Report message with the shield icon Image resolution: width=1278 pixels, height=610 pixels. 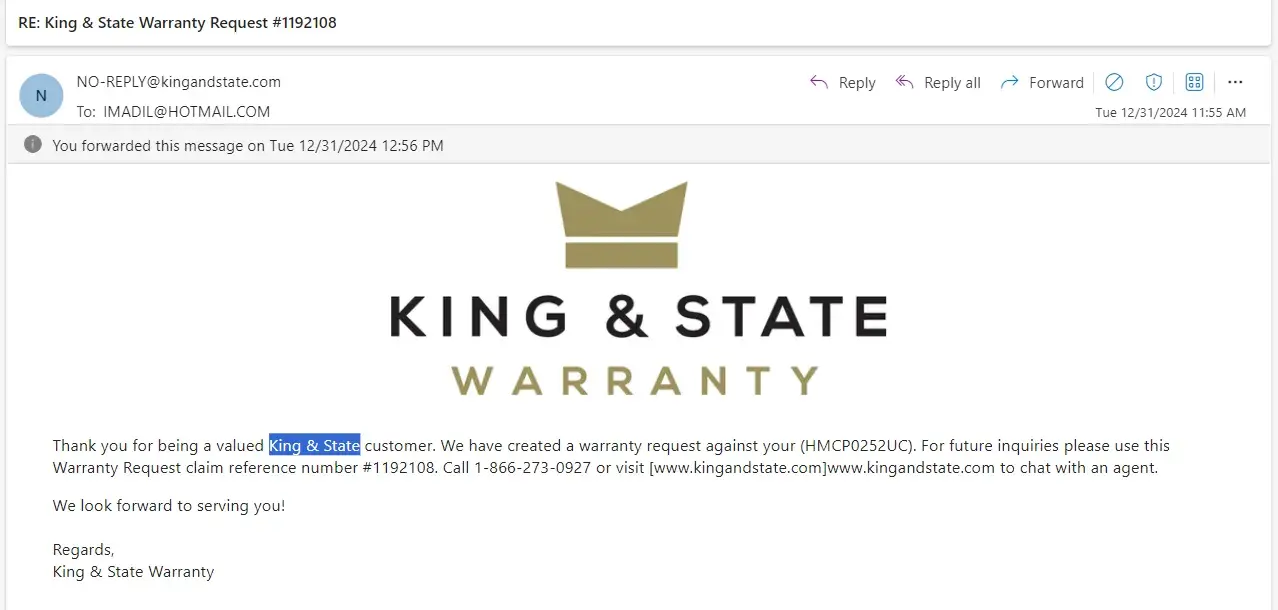coord(1154,82)
